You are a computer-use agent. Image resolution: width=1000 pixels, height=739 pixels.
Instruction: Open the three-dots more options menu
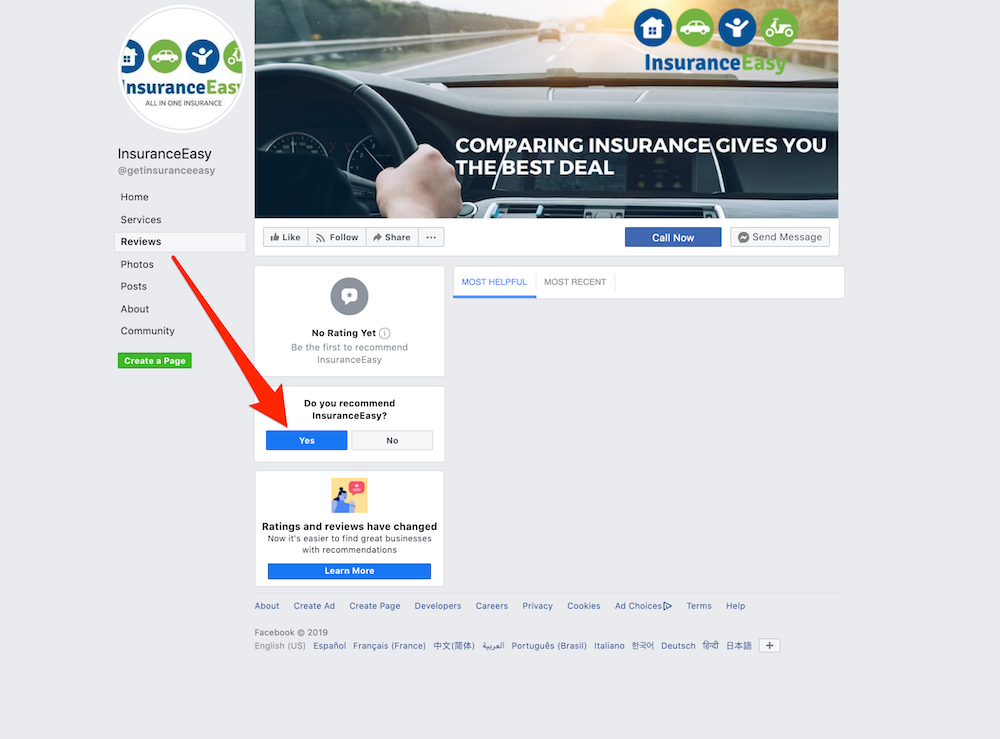431,237
